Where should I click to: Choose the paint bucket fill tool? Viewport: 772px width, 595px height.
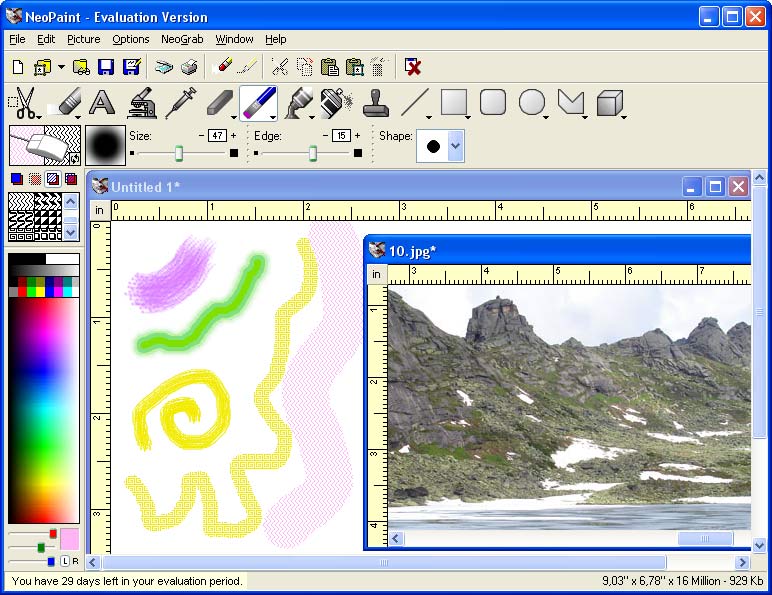[298, 102]
